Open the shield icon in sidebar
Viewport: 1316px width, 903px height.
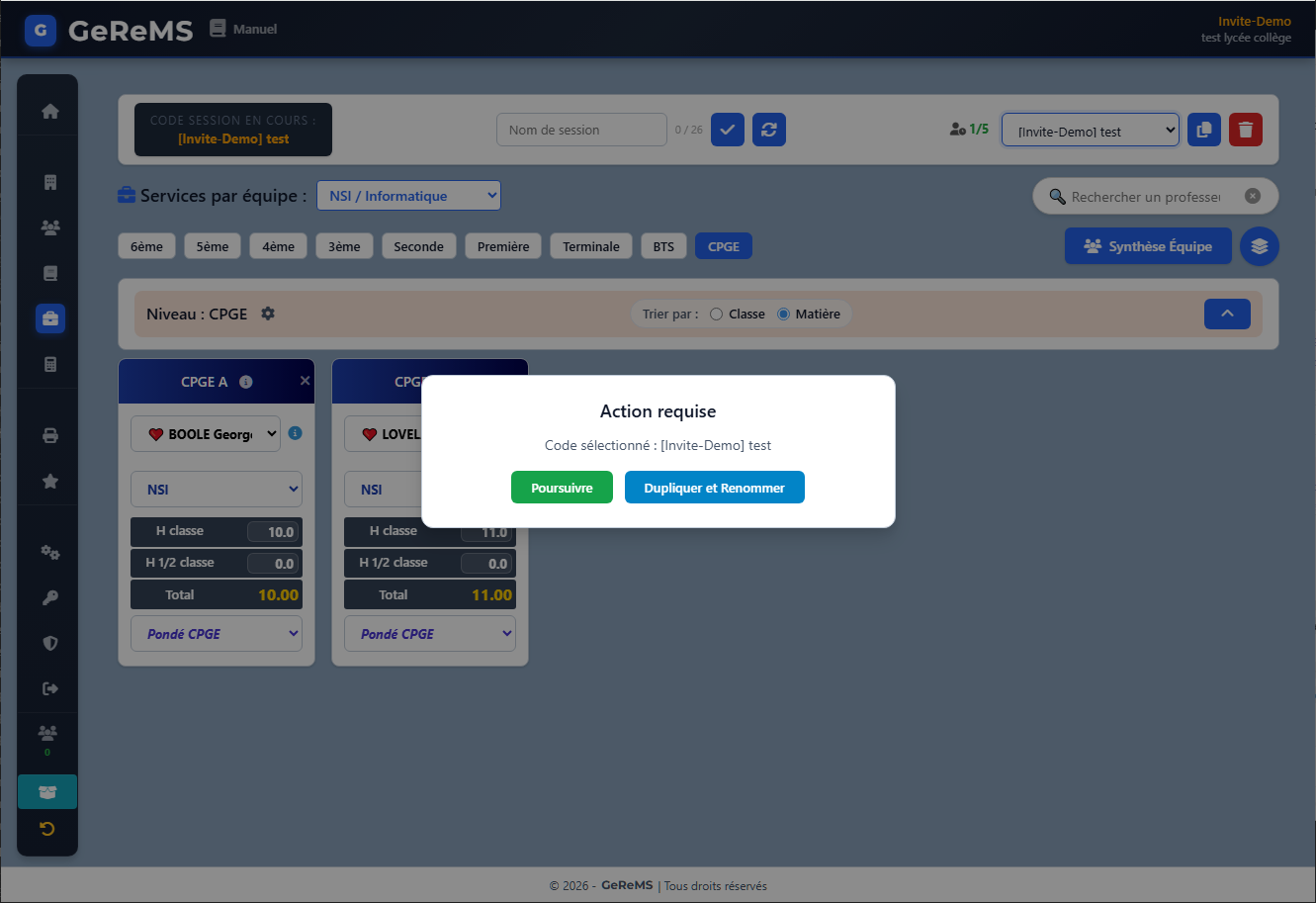point(49,643)
